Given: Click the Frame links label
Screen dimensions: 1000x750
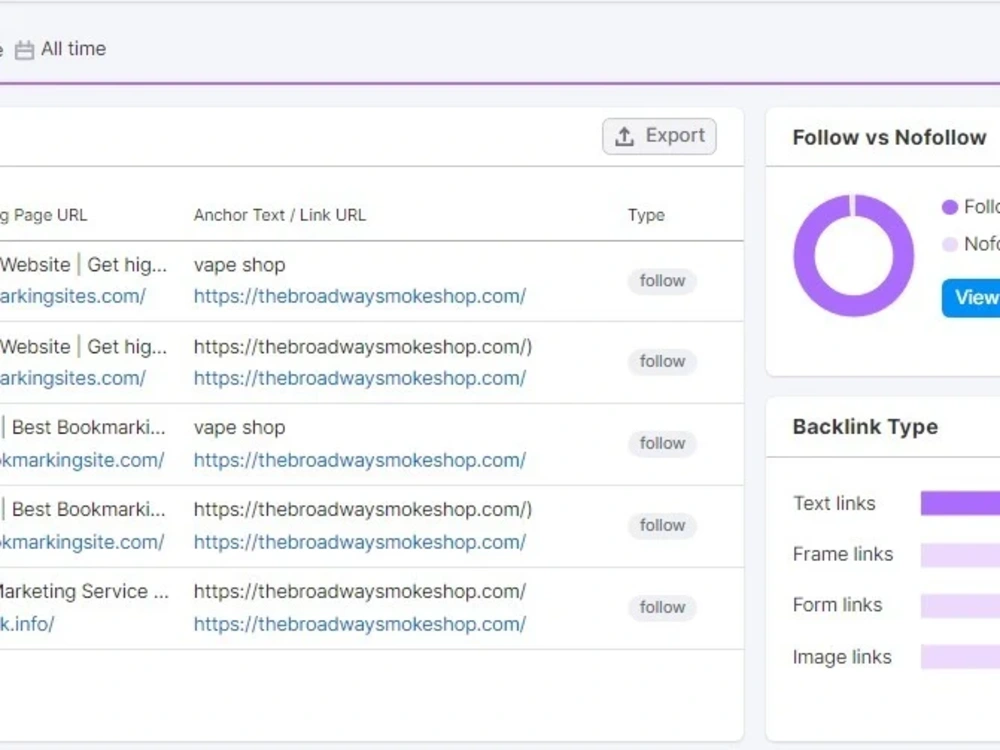Looking at the screenshot, I should click(x=843, y=555).
